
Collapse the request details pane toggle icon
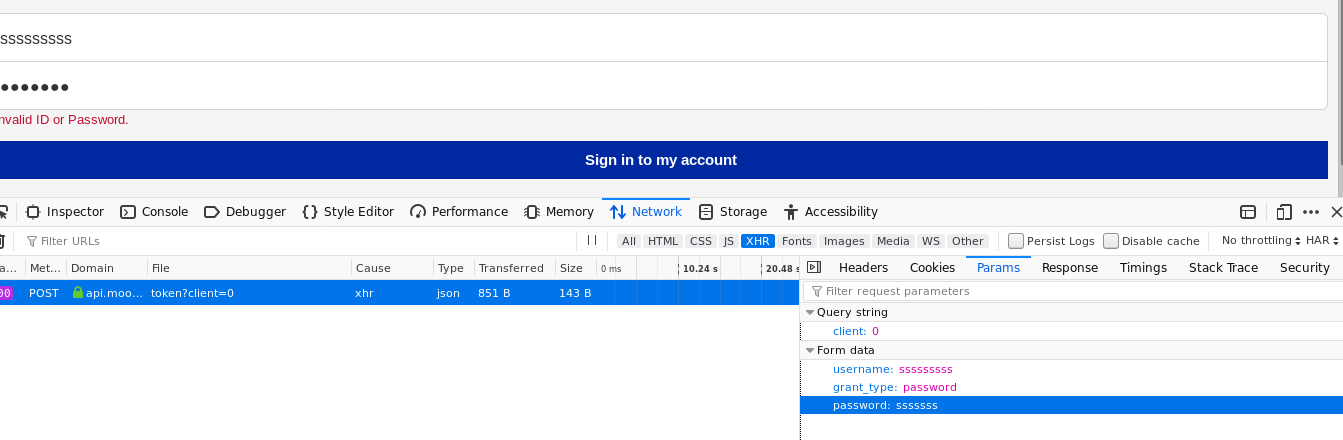(x=814, y=268)
